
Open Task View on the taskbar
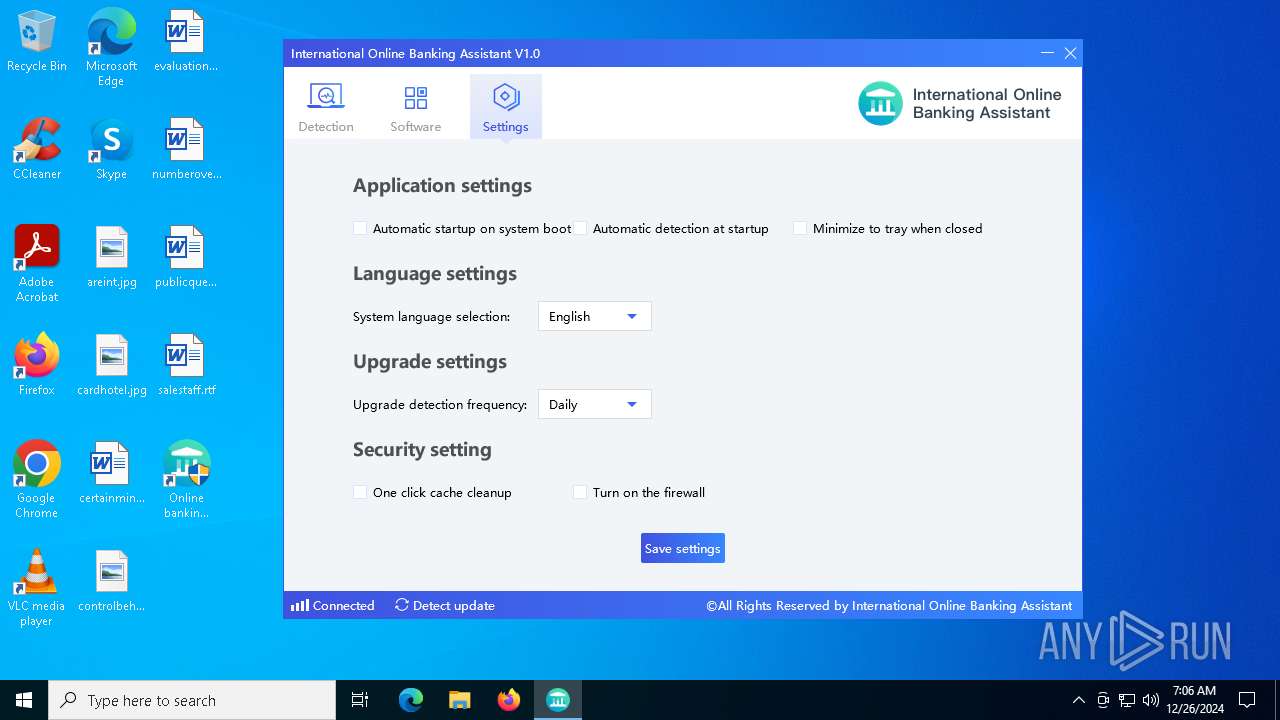[360, 700]
